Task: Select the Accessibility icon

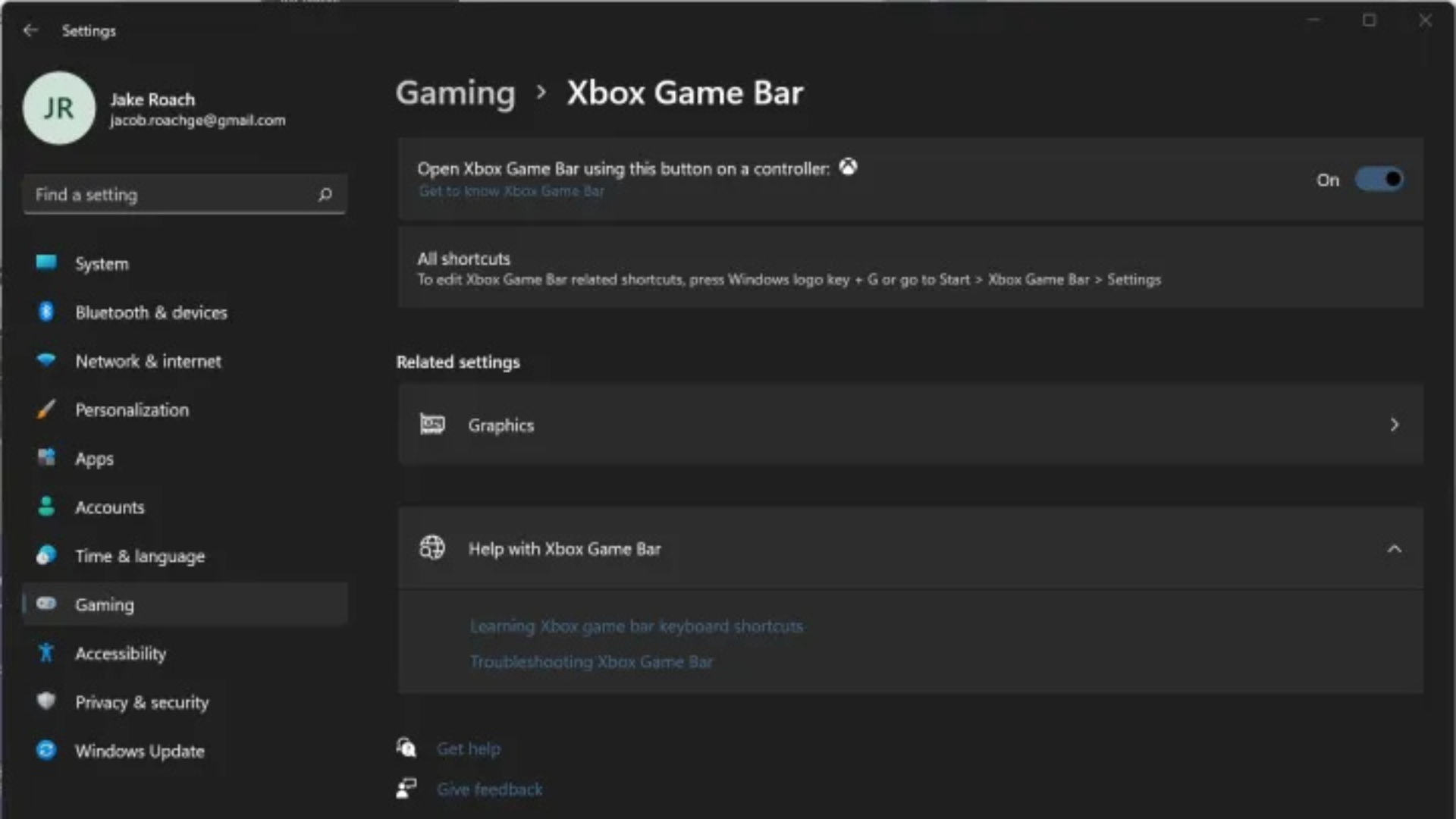Action: 46,653
